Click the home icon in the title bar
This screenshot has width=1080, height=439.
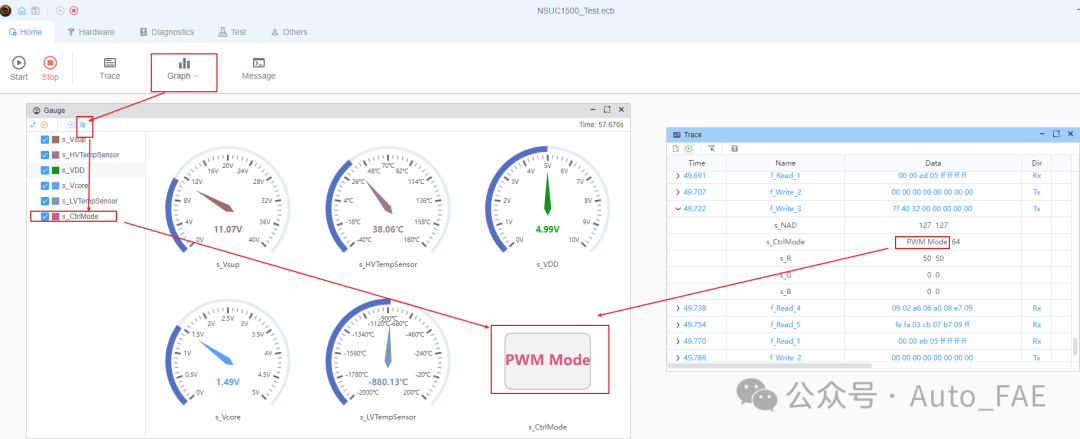pos(21,10)
